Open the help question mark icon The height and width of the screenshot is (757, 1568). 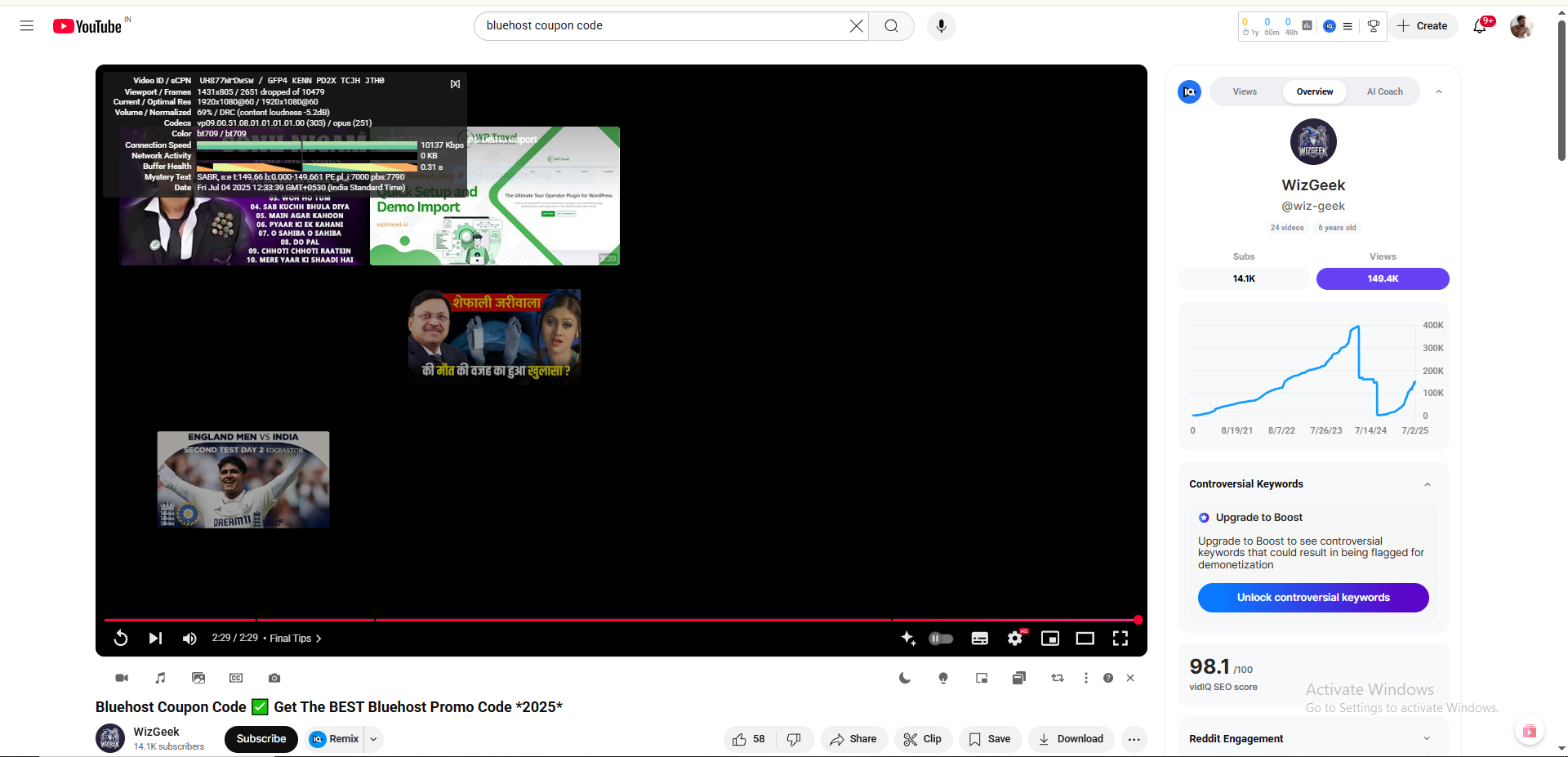[x=1108, y=678]
